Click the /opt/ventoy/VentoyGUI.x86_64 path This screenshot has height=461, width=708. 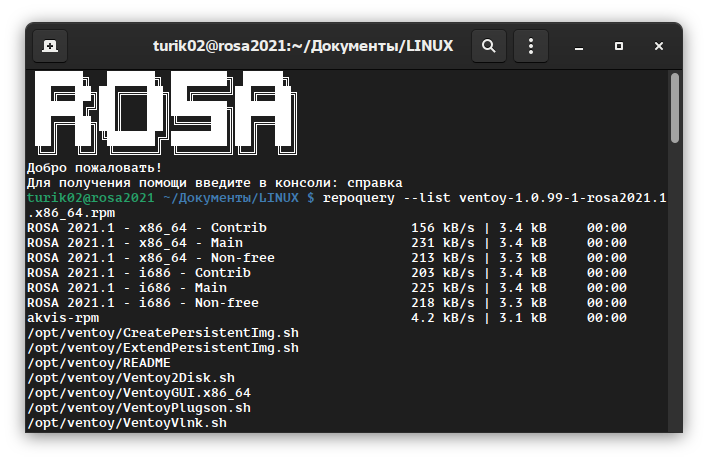point(138,393)
